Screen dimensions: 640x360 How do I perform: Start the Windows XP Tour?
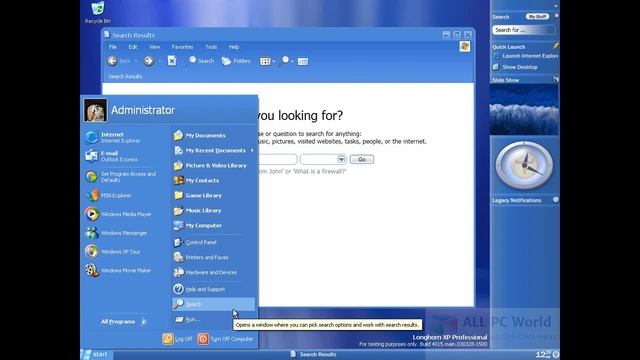click(x=113, y=252)
